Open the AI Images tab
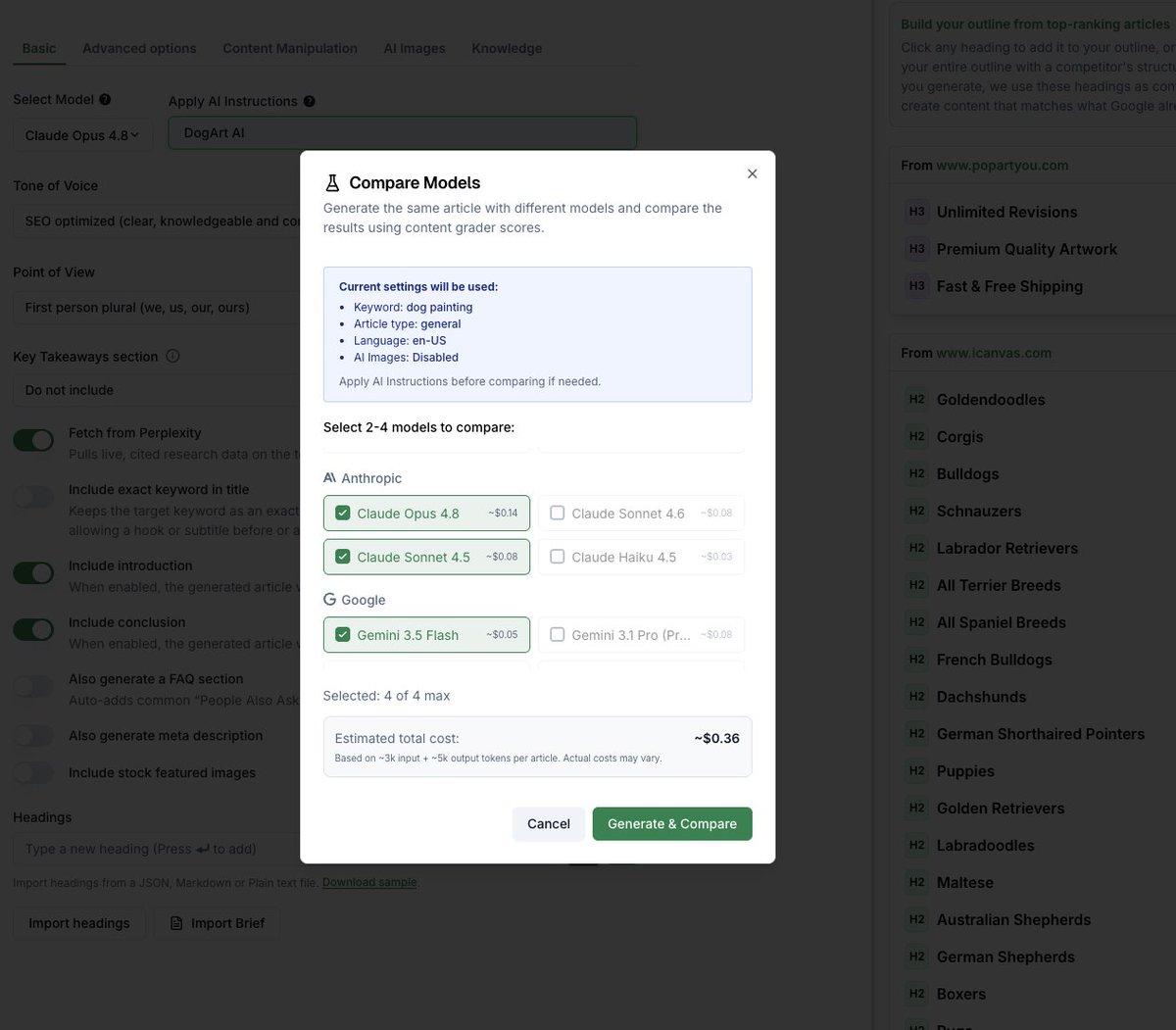 pos(415,48)
